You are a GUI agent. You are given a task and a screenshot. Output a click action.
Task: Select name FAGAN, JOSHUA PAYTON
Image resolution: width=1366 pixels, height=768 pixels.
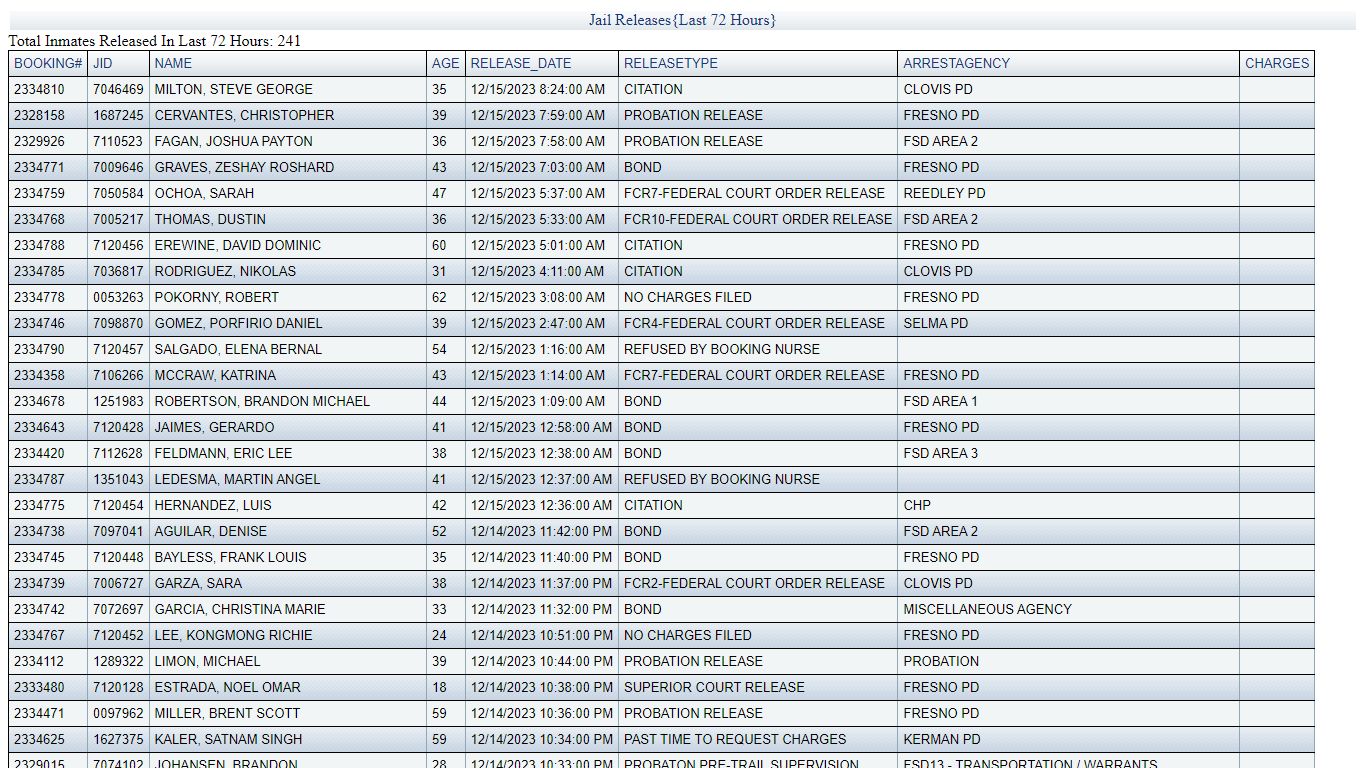[x=234, y=141]
